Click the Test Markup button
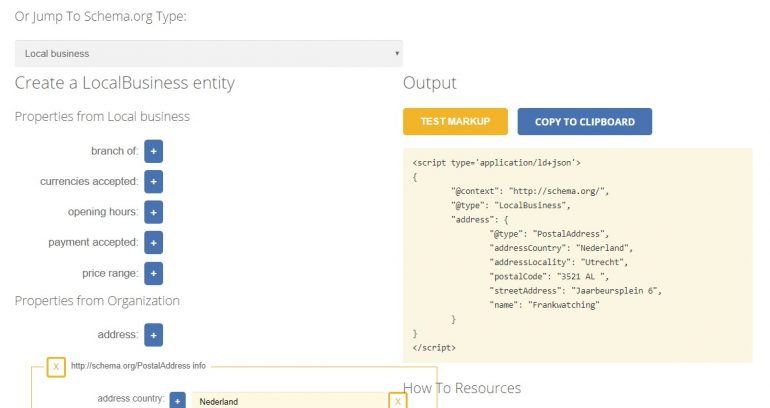This screenshot has width=770, height=408. [455, 121]
